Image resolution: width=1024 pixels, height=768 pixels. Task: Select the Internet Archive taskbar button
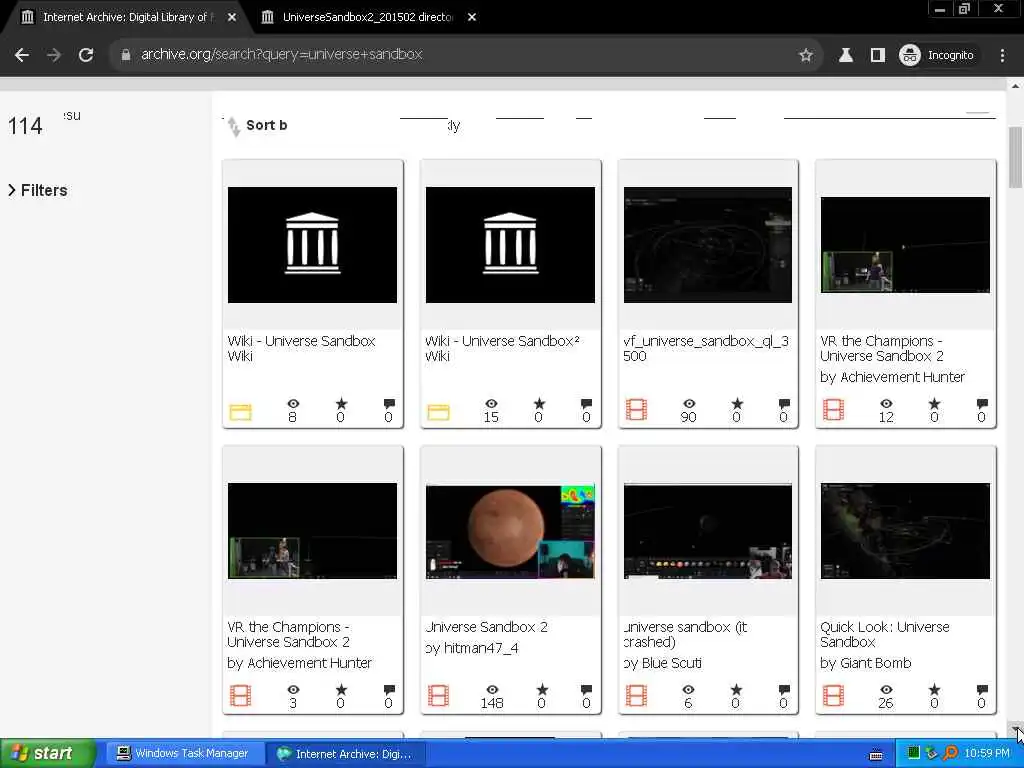pyautogui.click(x=345, y=754)
